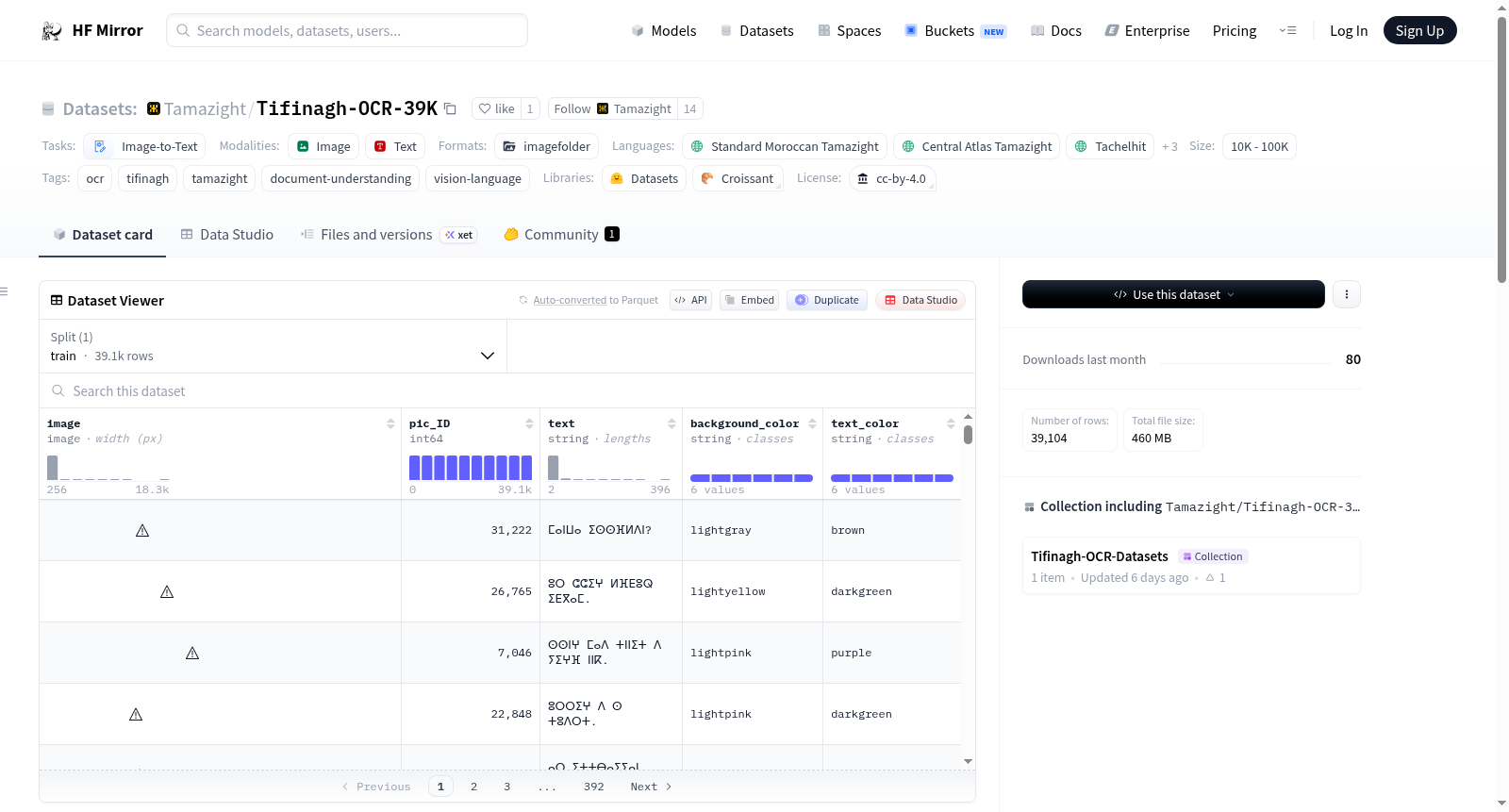
Task: Like the dataset with heart button
Action: 496,109
